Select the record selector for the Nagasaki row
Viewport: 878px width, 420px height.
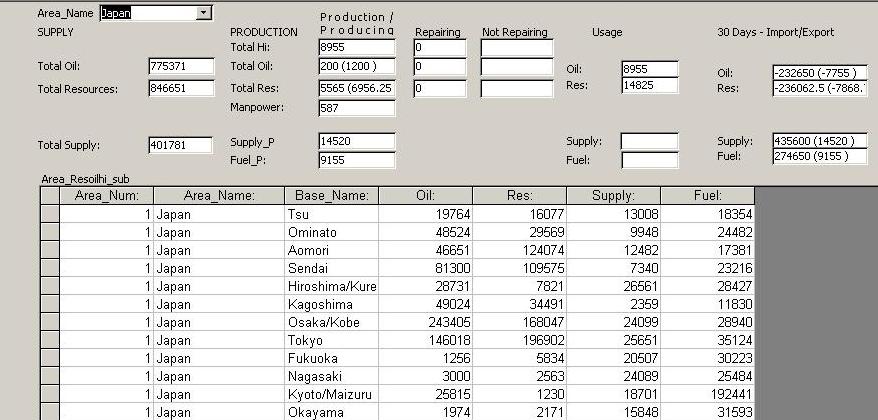pyautogui.click(x=50, y=376)
